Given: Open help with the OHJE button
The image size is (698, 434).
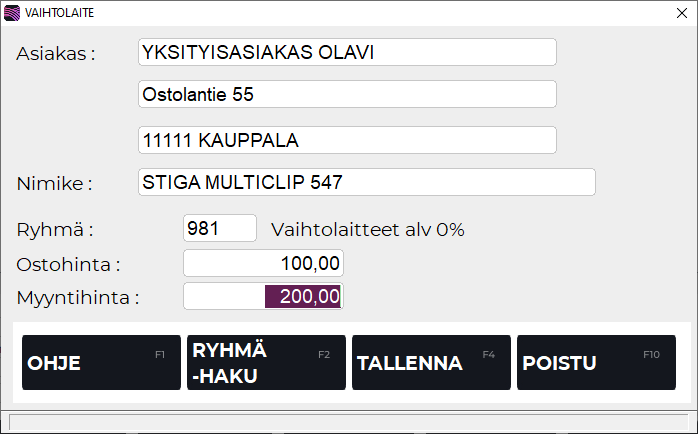Looking at the screenshot, I should pos(101,363).
